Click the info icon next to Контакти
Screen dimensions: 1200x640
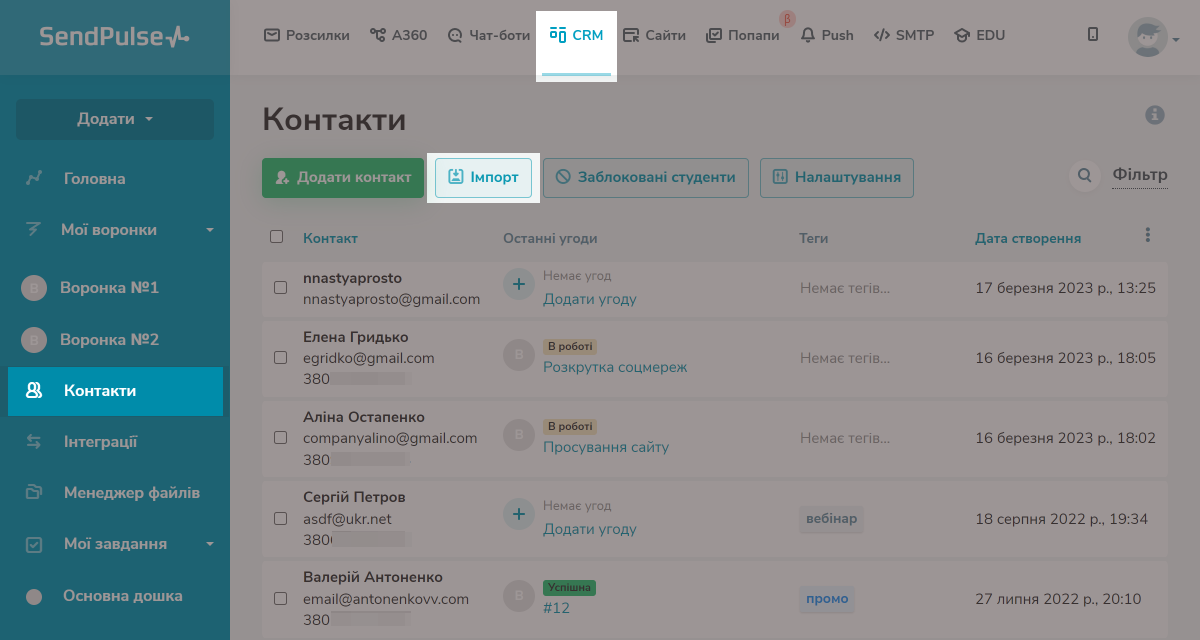[1155, 115]
